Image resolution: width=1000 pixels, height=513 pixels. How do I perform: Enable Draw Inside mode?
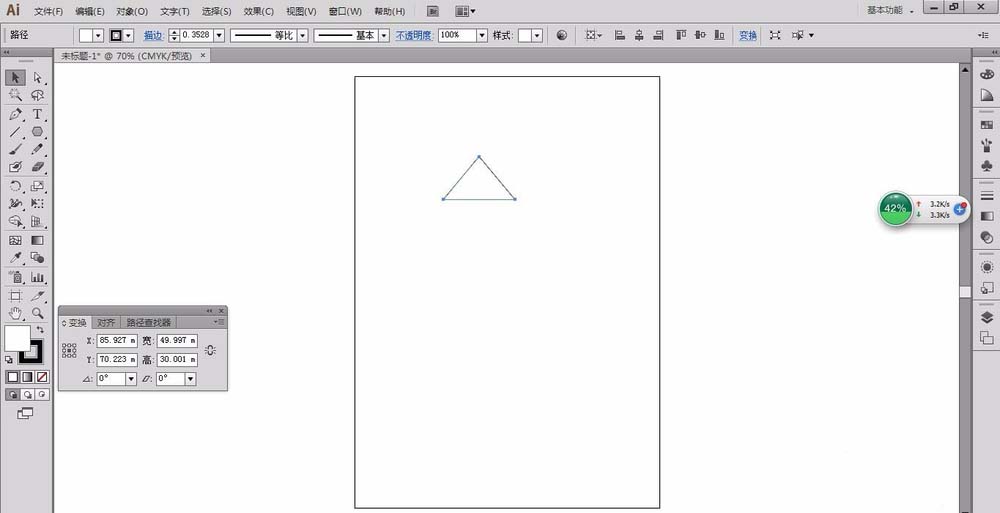pyautogui.click(x=42, y=395)
